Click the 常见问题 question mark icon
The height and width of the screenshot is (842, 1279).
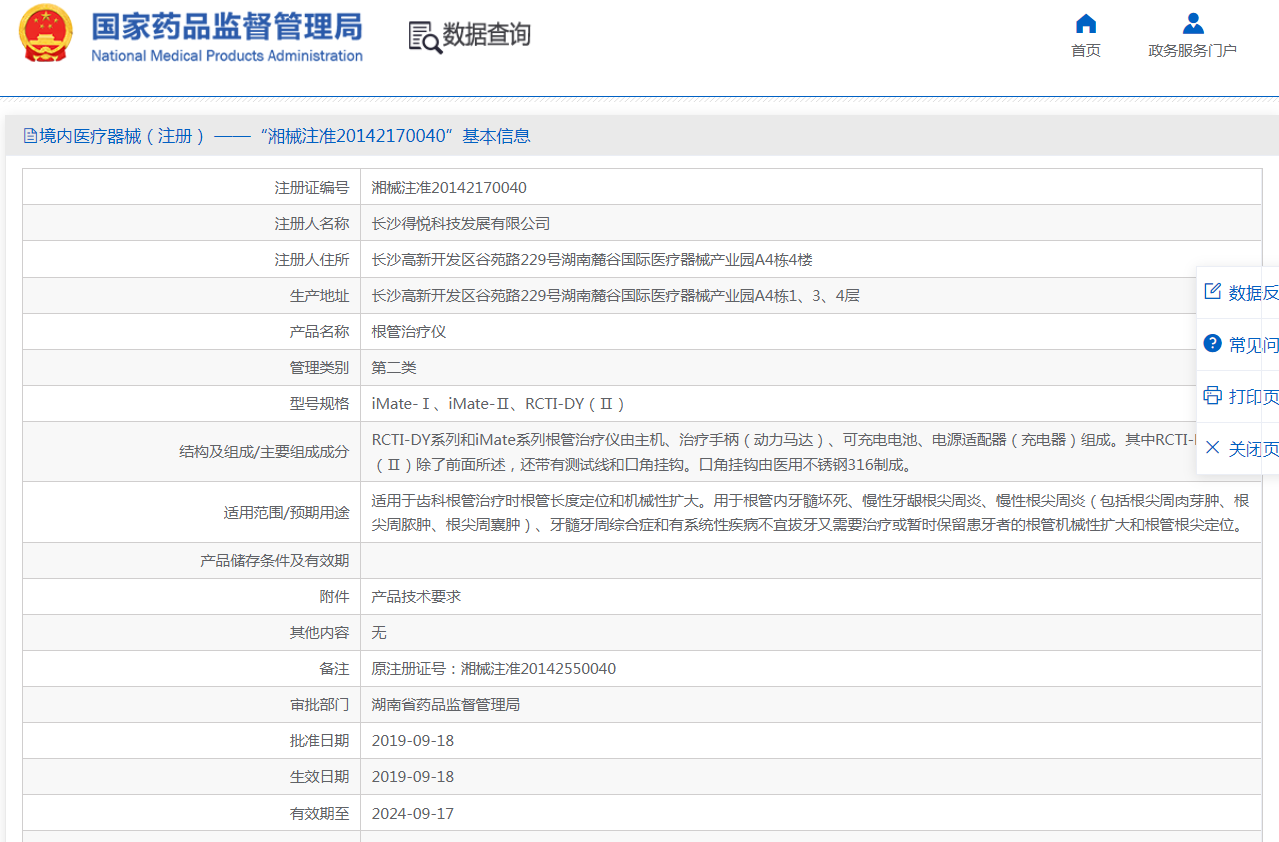pos(1213,344)
